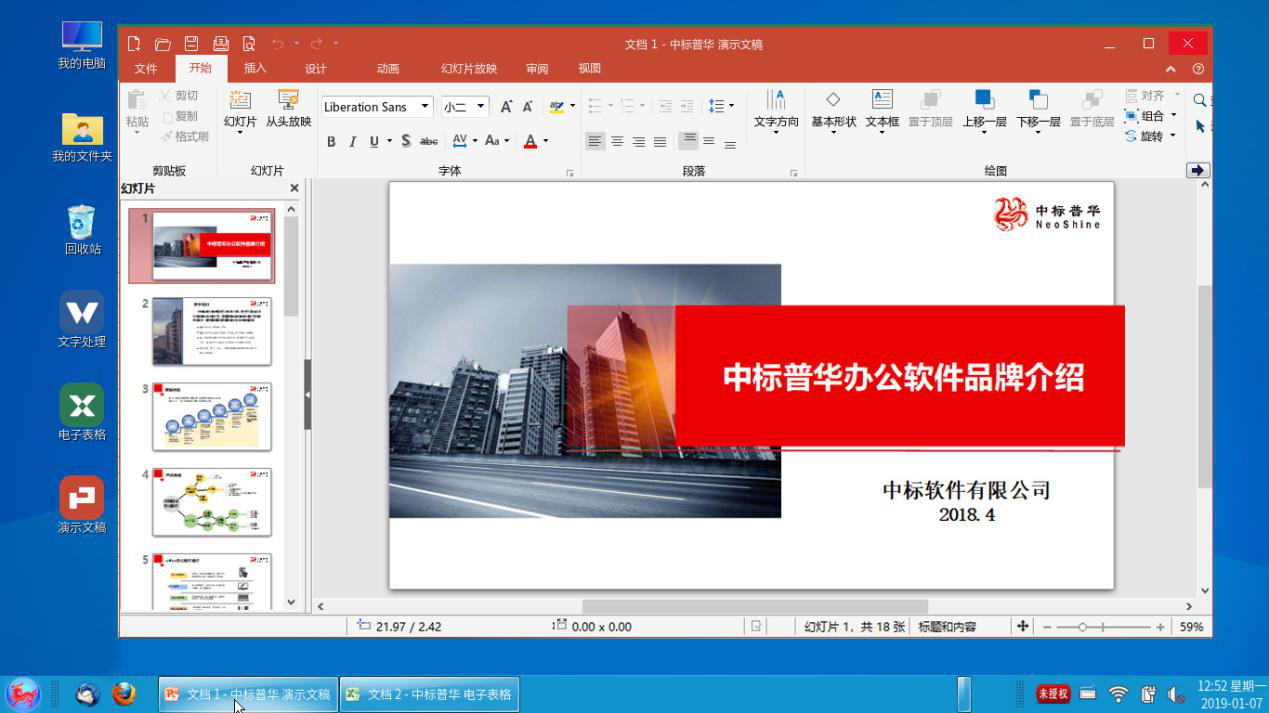Image resolution: width=1269 pixels, height=713 pixels.
Task: Click the Increase indent icon
Action: 687,106
